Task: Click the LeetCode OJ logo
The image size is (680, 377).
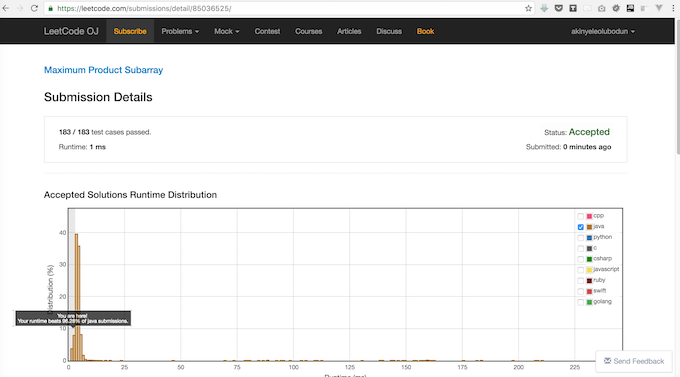Action: click(71, 31)
